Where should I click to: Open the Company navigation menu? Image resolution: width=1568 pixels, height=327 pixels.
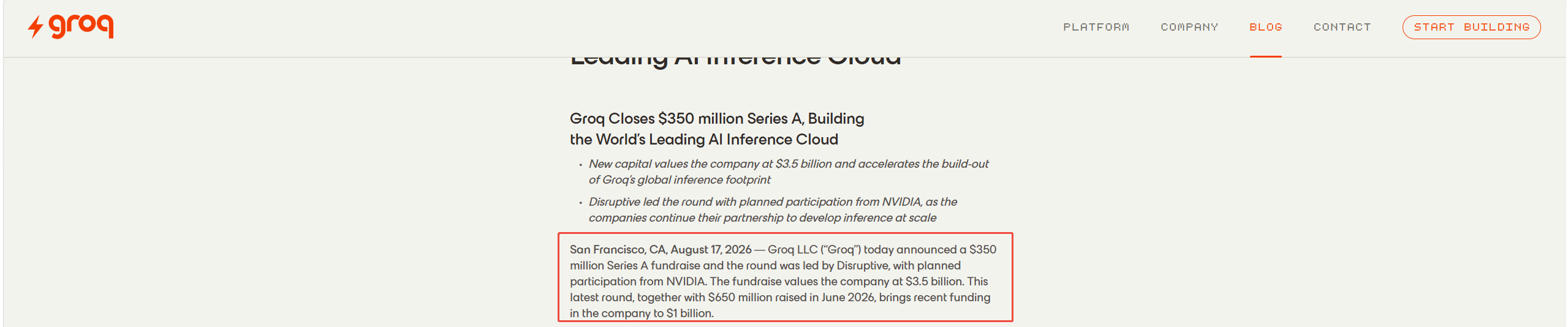[1189, 27]
